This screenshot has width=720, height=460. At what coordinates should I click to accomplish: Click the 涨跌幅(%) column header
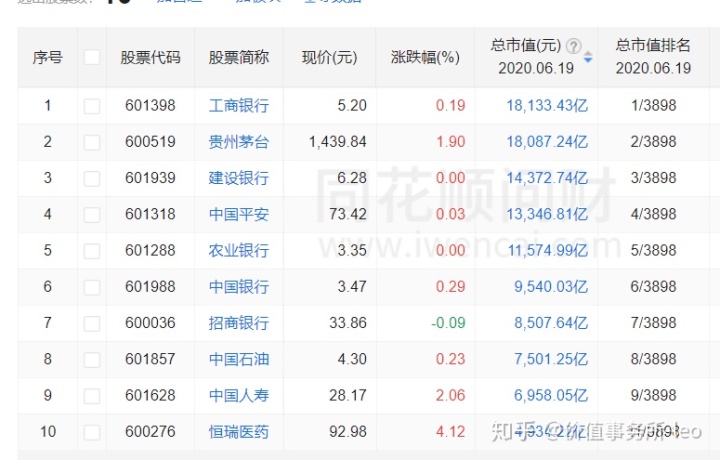[425, 57]
